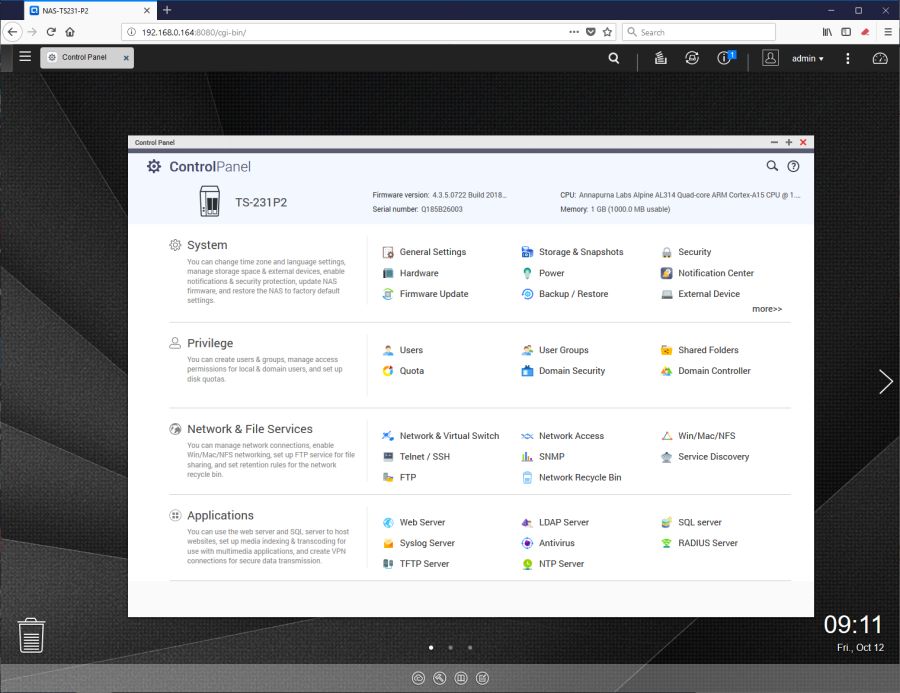Click the Domain Controller icon

tap(666, 371)
